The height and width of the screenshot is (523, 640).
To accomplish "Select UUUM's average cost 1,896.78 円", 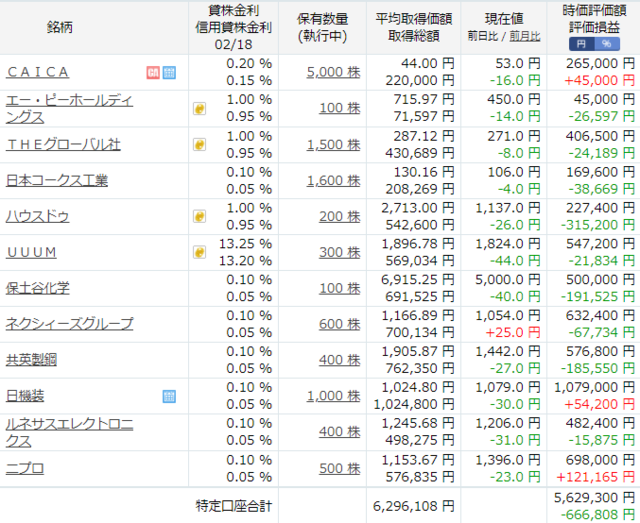I will [x=418, y=244].
